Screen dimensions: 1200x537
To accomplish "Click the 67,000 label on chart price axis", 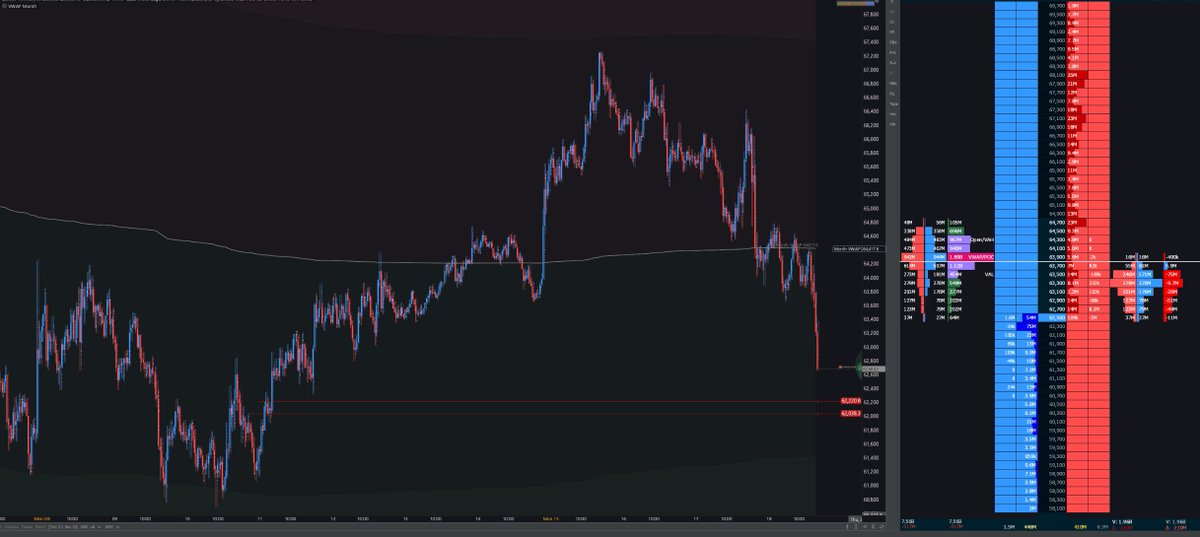I will tap(870, 69).
